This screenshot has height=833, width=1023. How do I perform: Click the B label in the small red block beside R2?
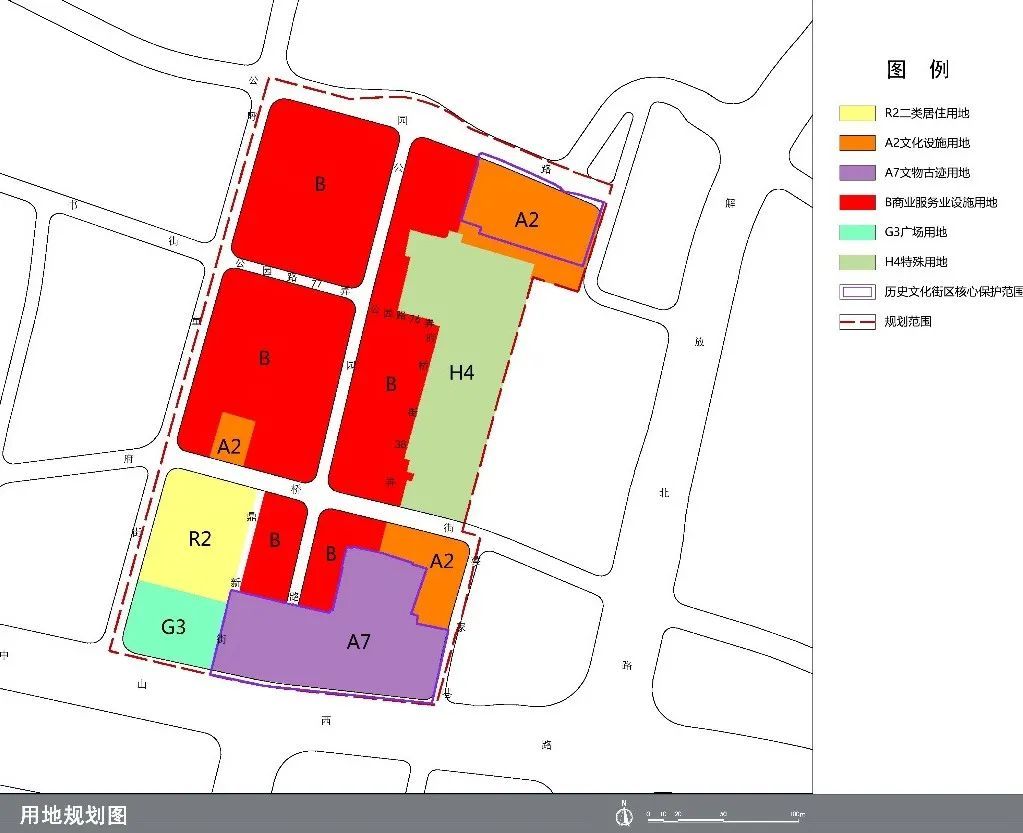275,540
